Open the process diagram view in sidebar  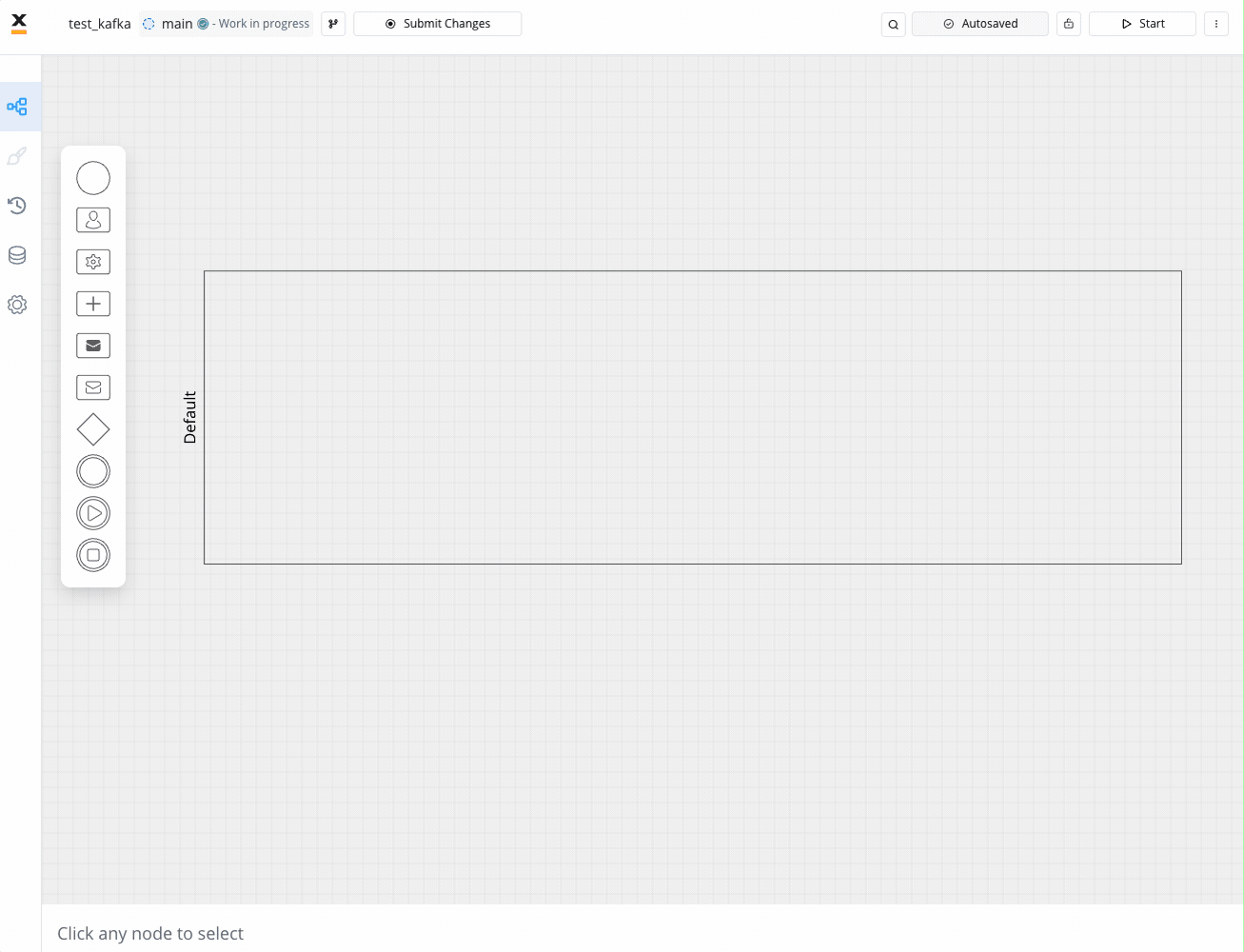[17, 107]
